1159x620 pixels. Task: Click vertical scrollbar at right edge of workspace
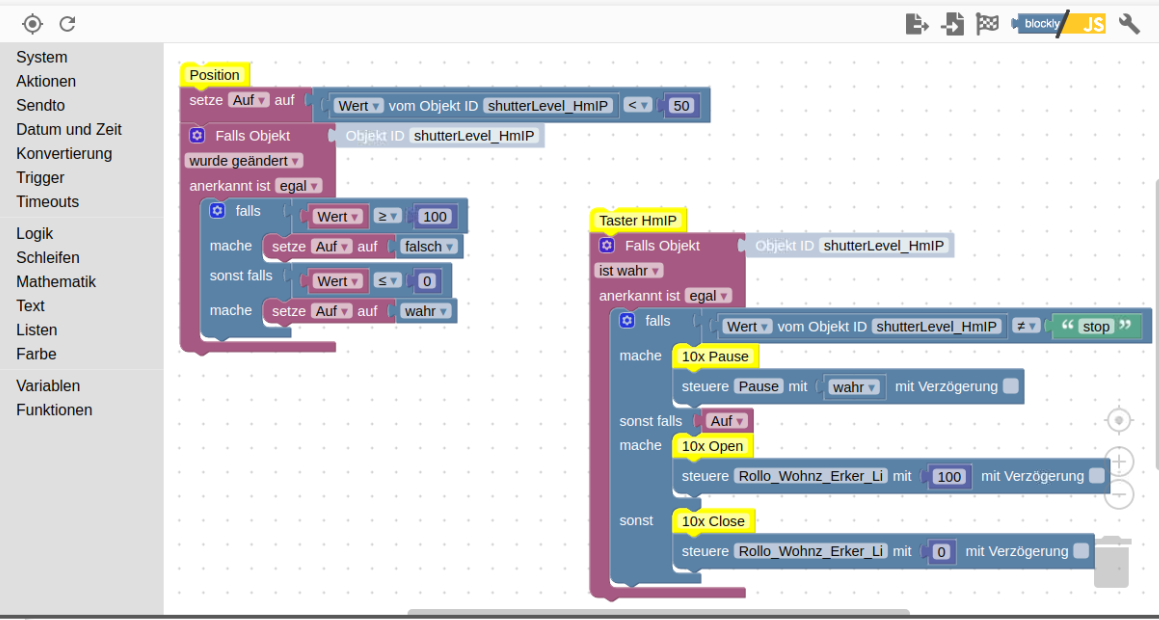tap(1156, 324)
